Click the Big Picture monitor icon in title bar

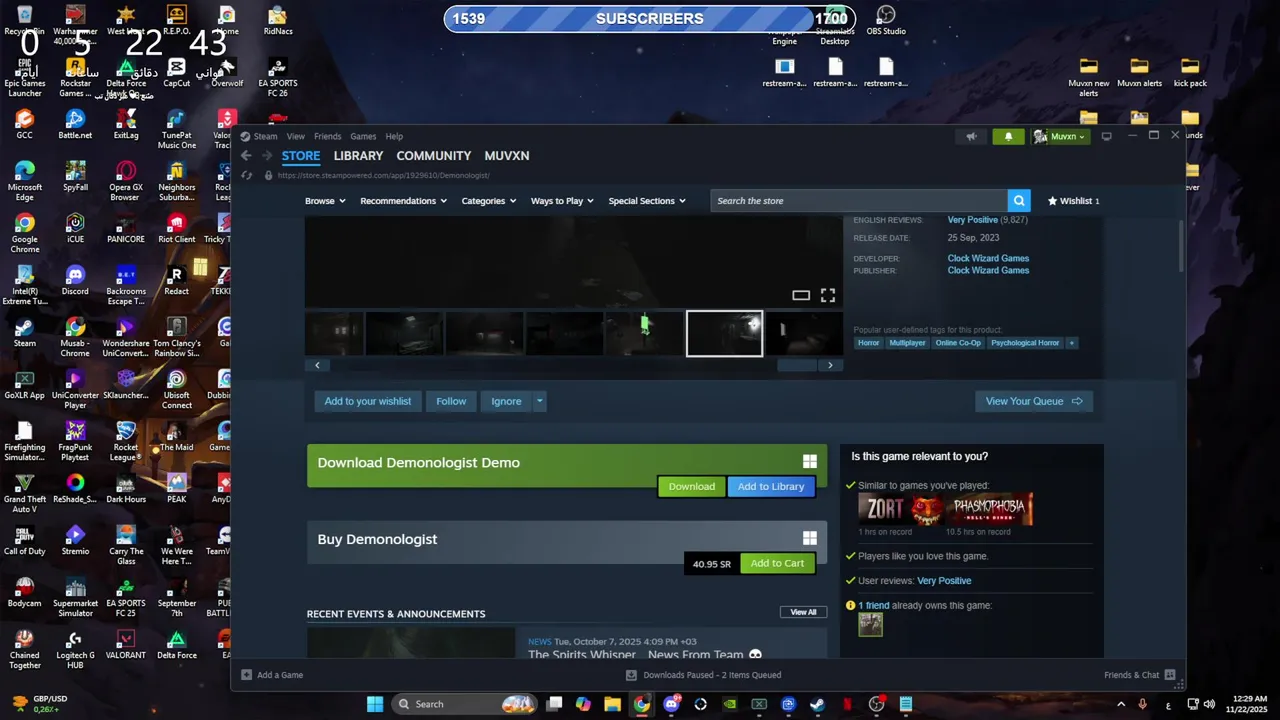(x=1106, y=136)
